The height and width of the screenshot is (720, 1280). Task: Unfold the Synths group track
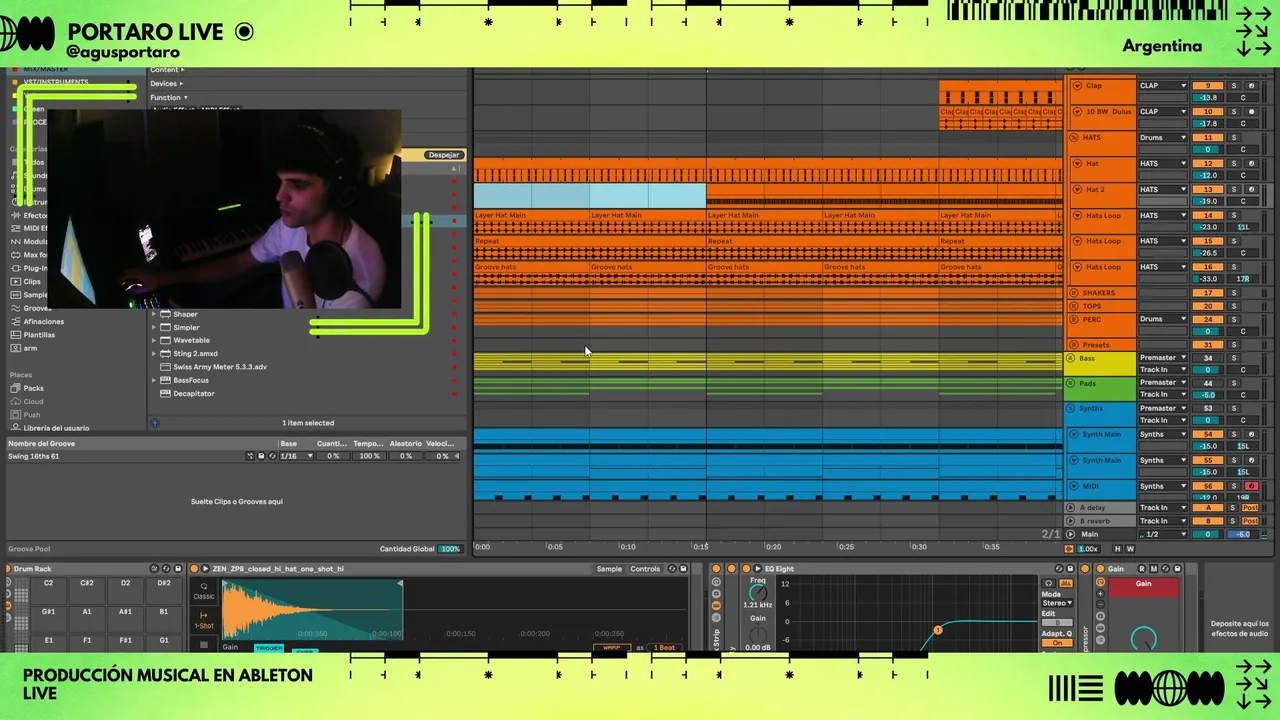click(1071, 408)
